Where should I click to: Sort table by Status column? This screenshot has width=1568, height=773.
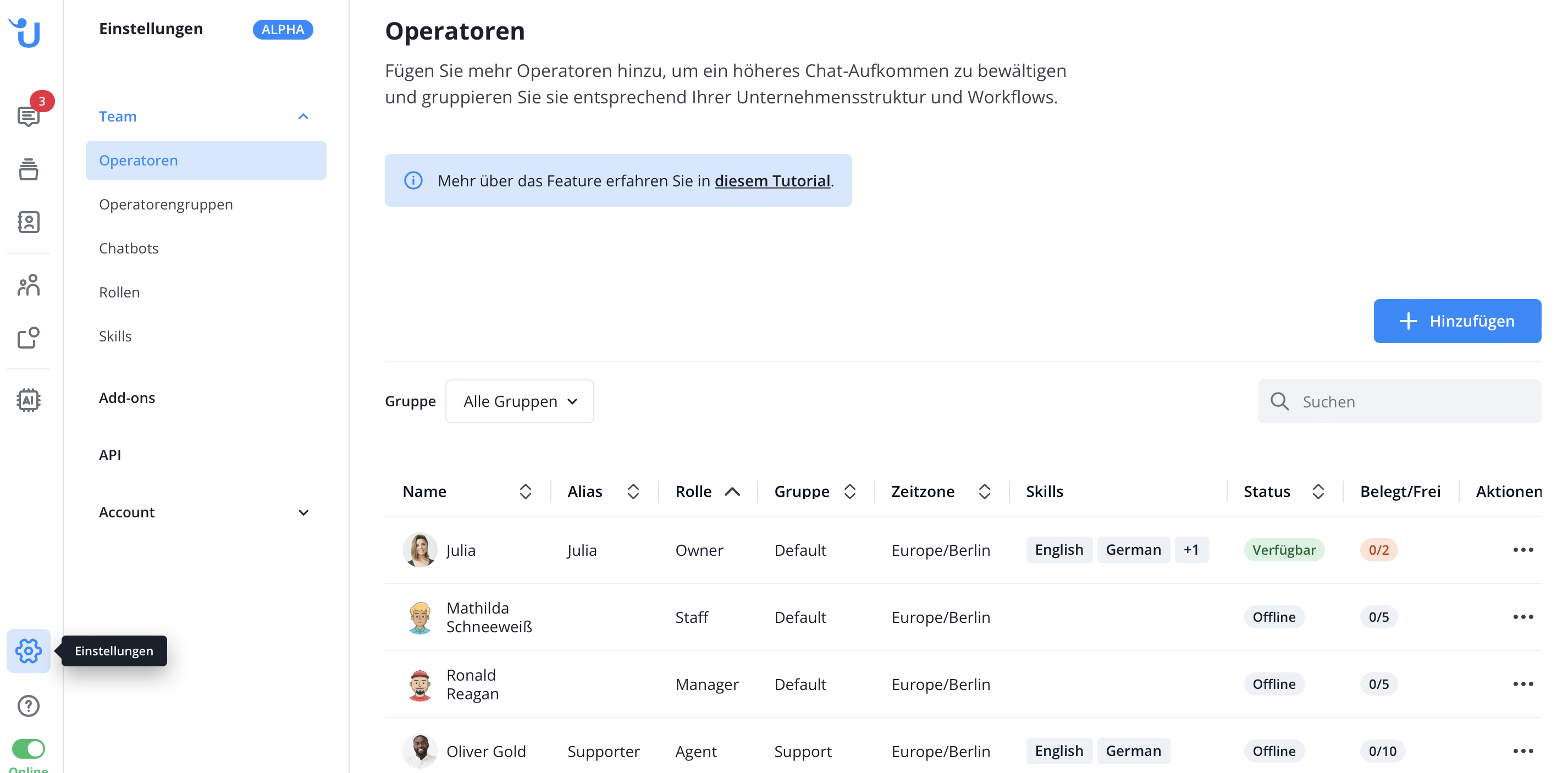pyautogui.click(x=1318, y=491)
